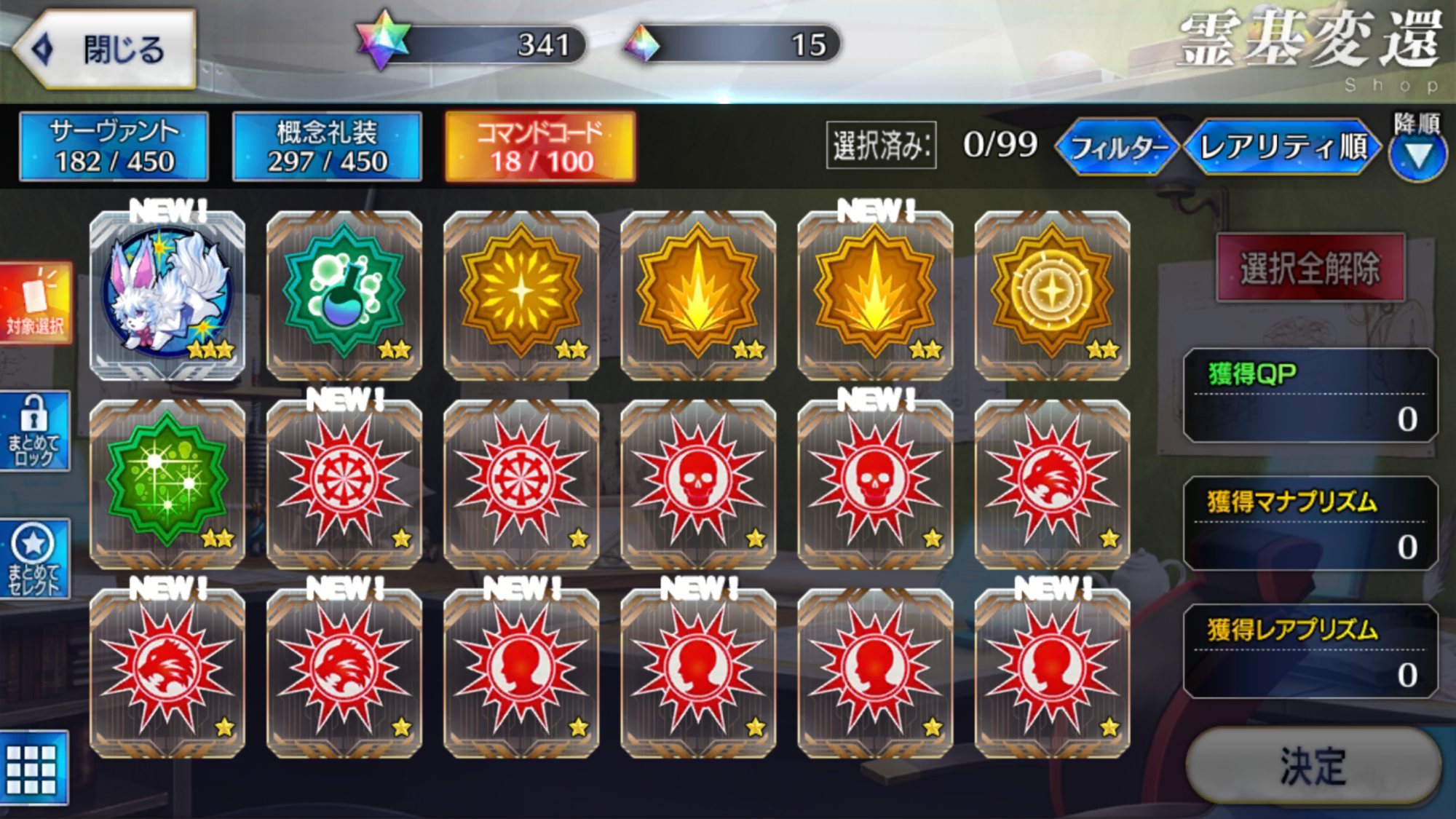Switch to the 概念礼装 tab

327,146
